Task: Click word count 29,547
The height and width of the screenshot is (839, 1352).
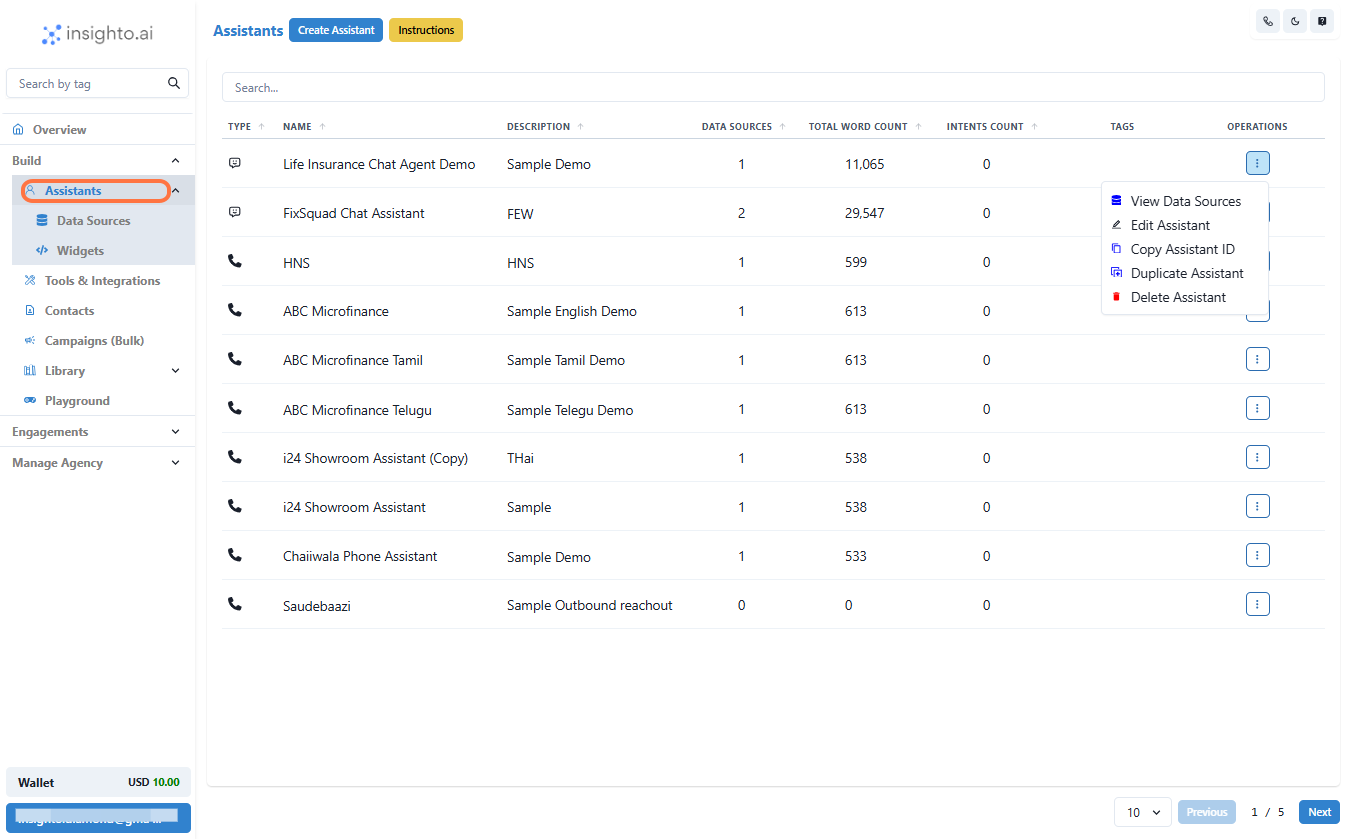Action: [864, 213]
